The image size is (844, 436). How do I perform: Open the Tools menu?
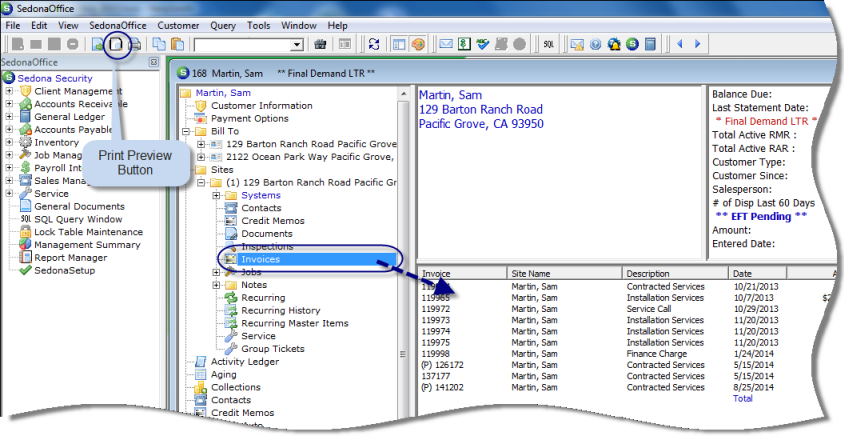258,25
